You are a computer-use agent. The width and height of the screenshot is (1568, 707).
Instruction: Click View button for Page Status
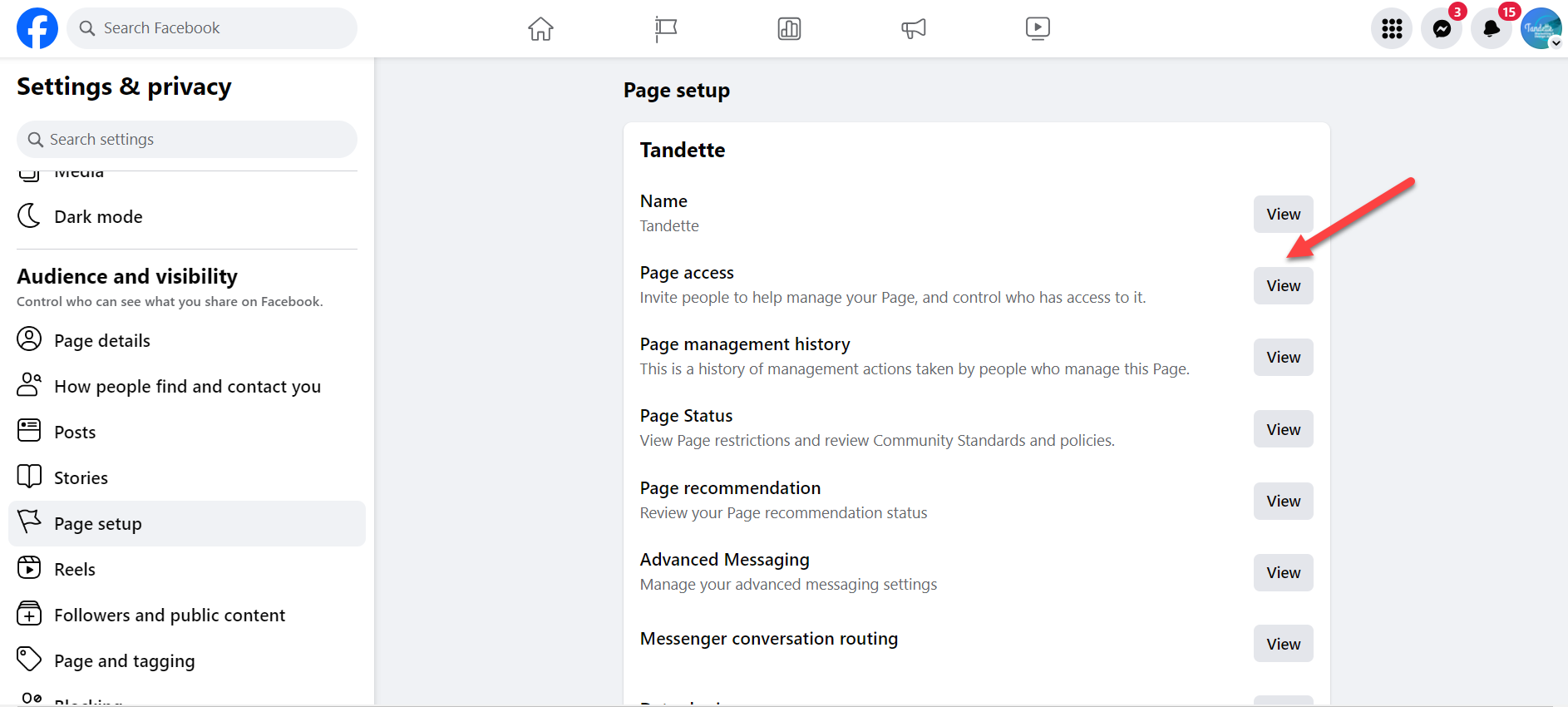[1284, 429]
